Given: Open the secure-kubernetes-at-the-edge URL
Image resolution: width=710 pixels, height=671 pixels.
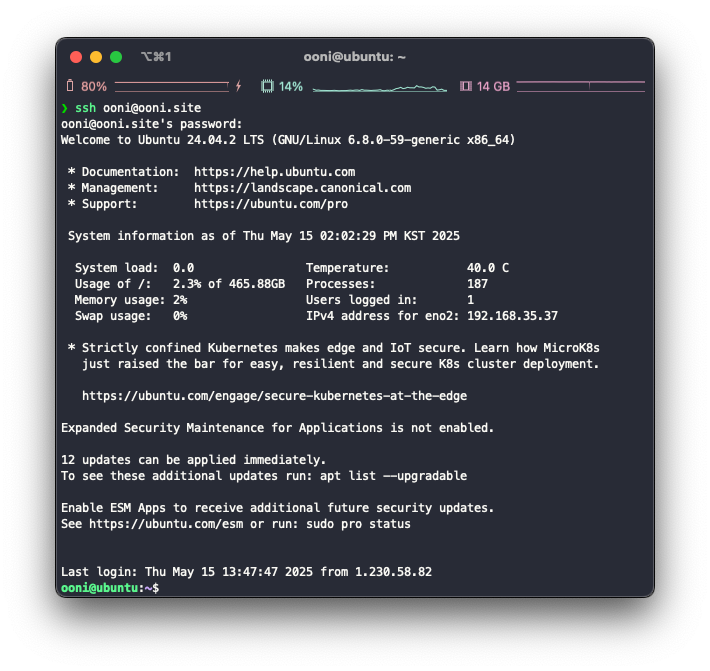Looking at the screenshot, I should pos(274,396).
